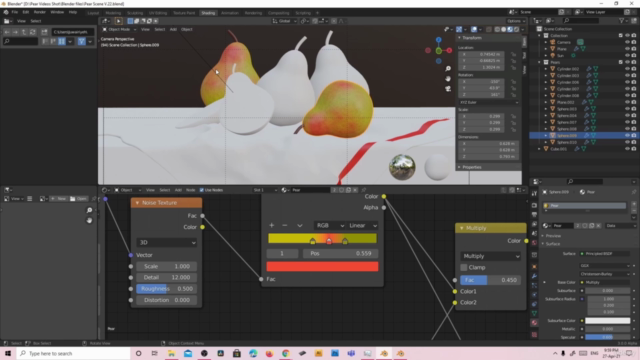Click the red color swatch under the color ramp
Viewport: 640px width, 360px height.
[322, 267]
